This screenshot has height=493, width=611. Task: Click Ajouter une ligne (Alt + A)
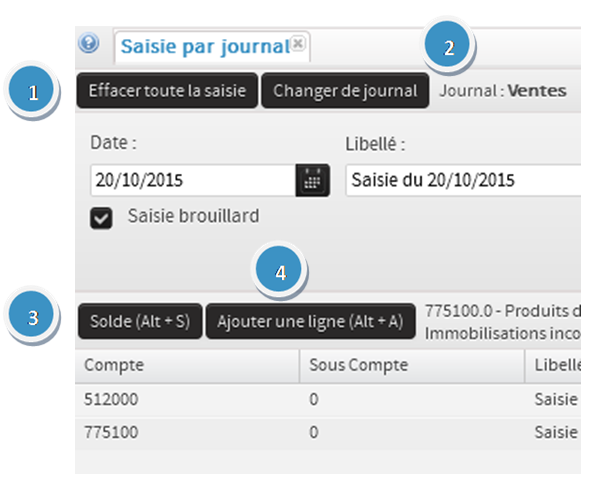tap(310, 322)
